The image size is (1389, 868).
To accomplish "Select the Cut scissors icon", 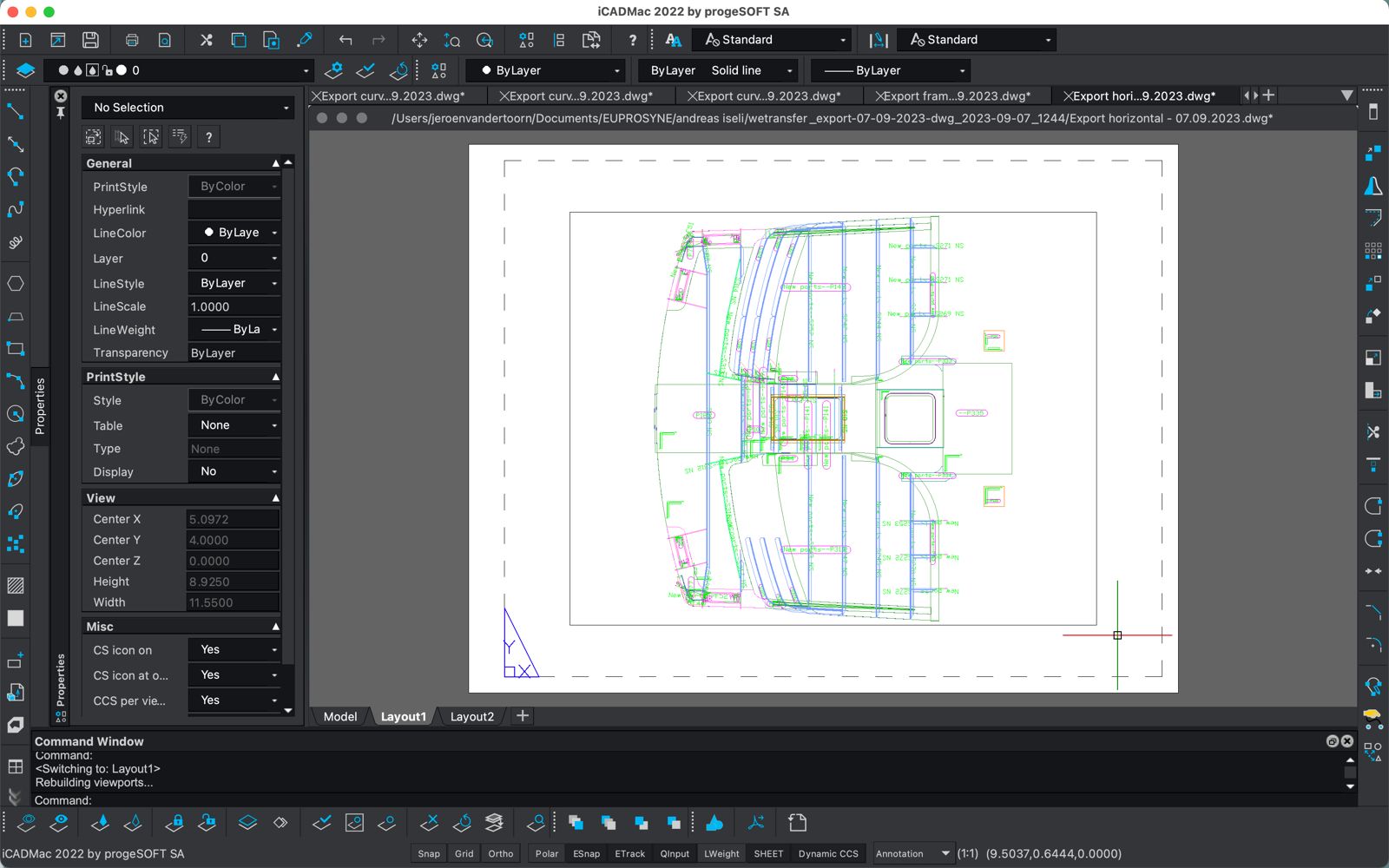I will click(x=206, y=40).
